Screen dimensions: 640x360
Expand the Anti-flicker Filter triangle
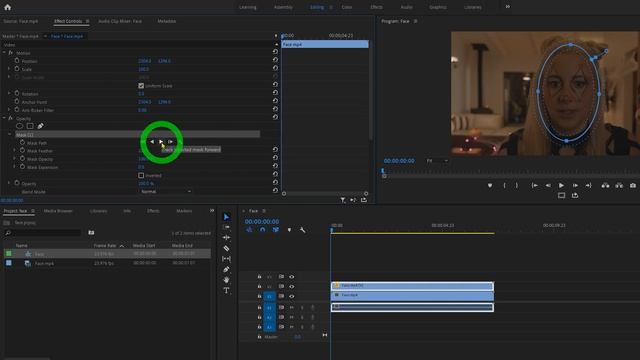click(x=9, y=110)
